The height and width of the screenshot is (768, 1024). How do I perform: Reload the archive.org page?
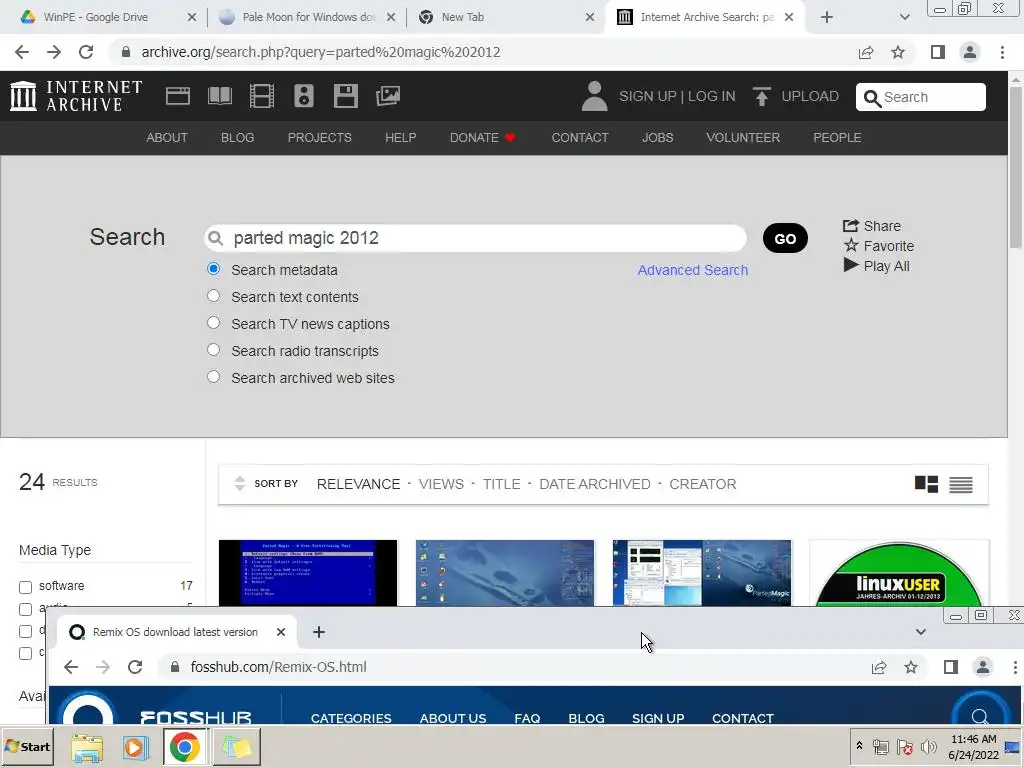86,52
